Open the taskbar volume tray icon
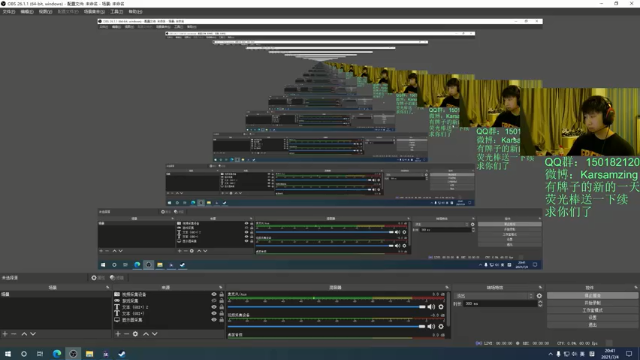Screen dimensions: 640x360 pyautogui.click(x=574, y=354)
